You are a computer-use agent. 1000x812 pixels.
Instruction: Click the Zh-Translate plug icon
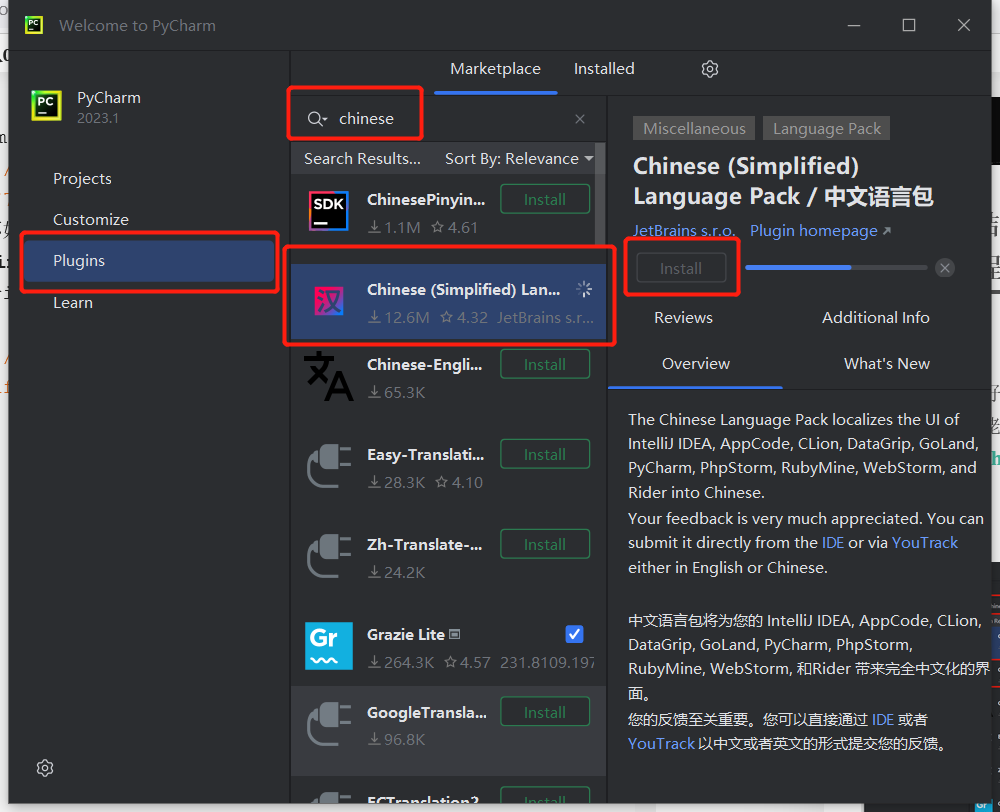(x=329, y=556)
